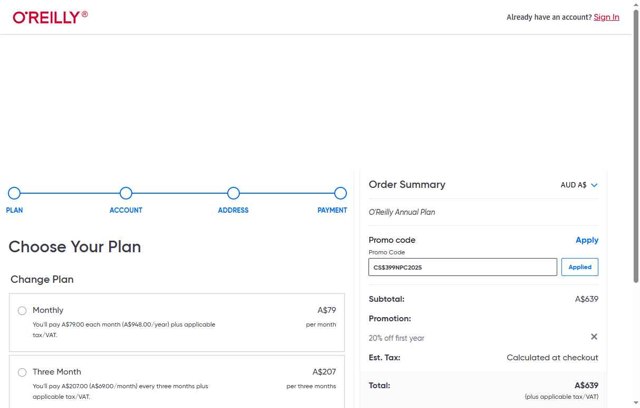Click 'Calculated at checkout' text
The height and width of the screenshot is (408, 640).
click(552, 357)
